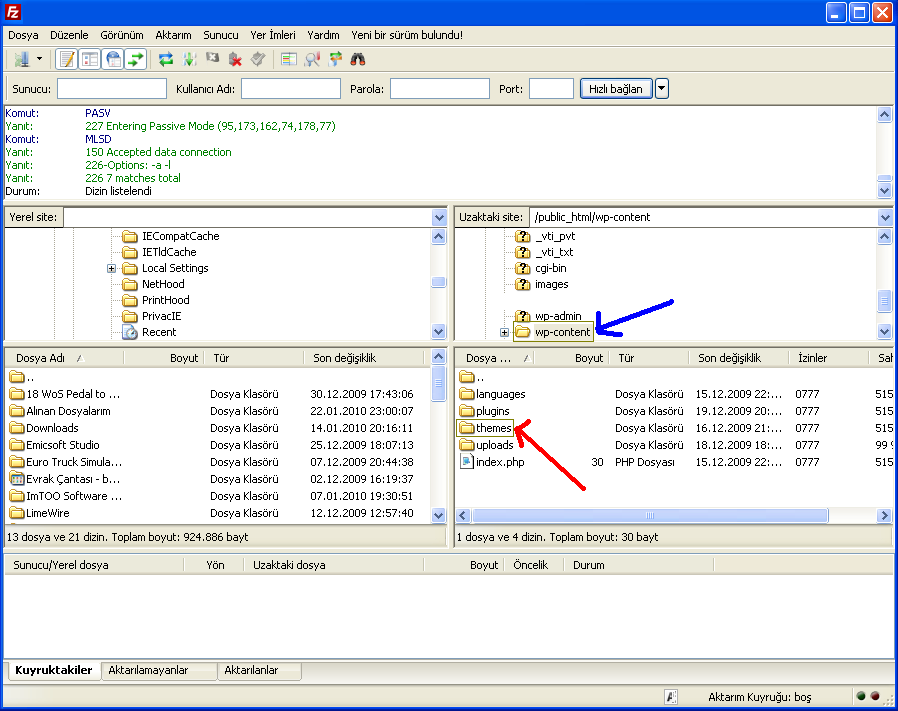This screenshot has height=711, width=898.
Task: Click the Parola input field
Action: (x=440, y=89)
